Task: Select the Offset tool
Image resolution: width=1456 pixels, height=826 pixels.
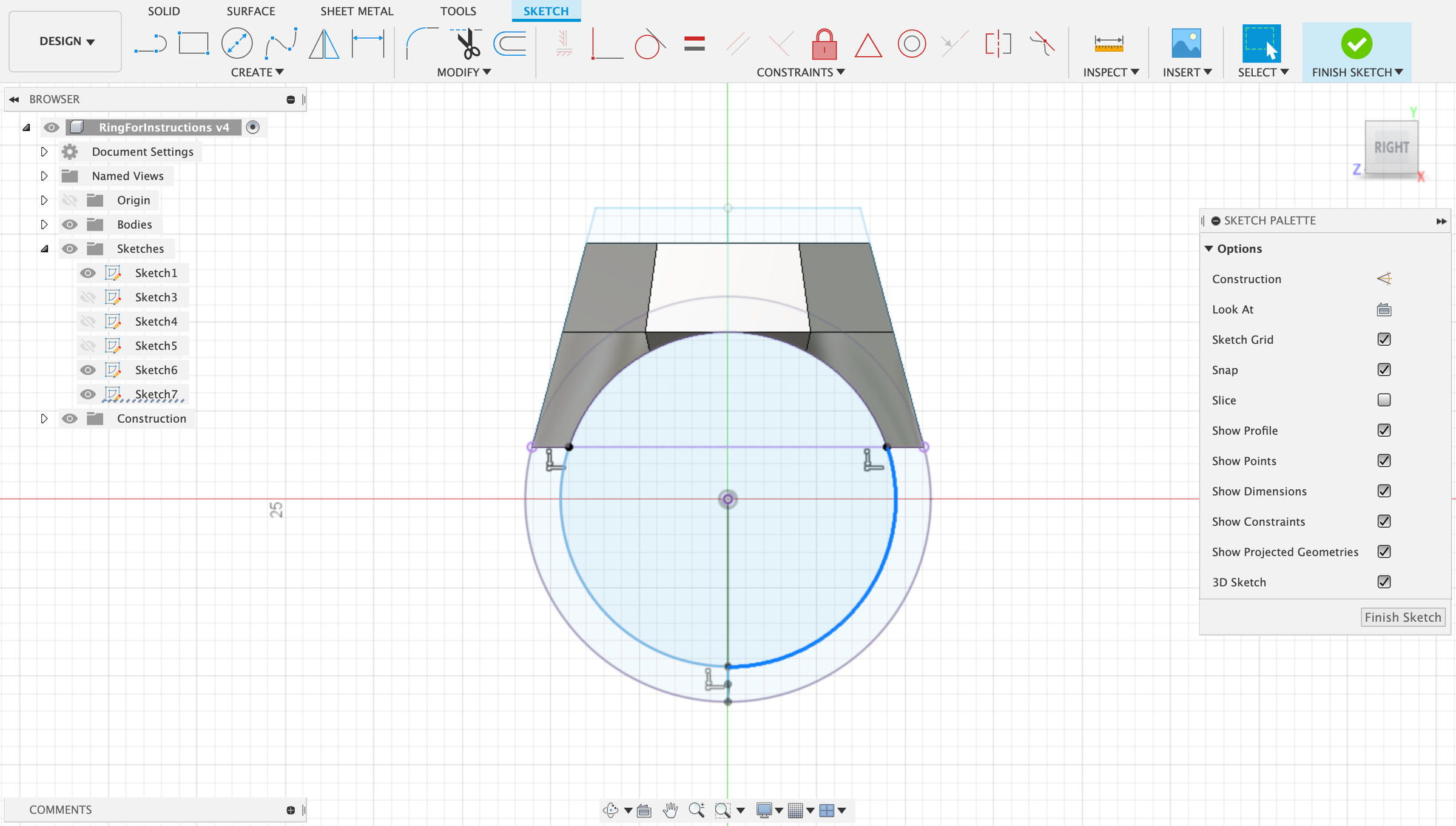Action: point(508,43)
